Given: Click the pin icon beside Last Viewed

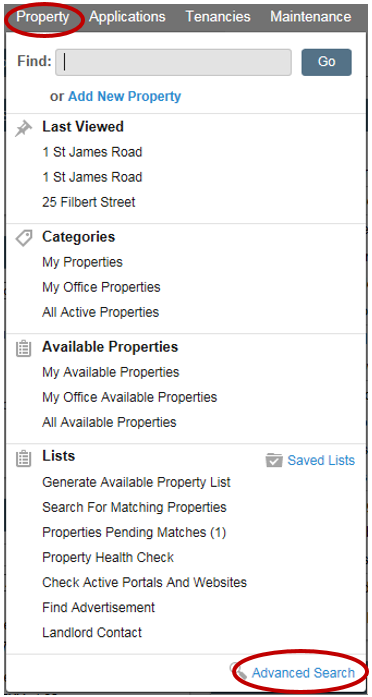Looking at the screenshot, I should coord(23,128).
